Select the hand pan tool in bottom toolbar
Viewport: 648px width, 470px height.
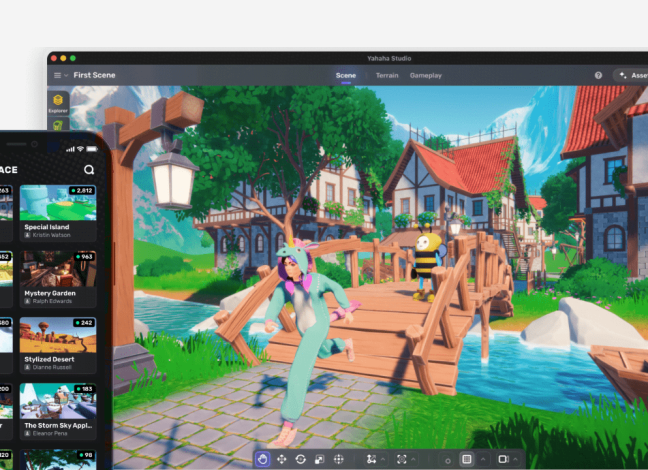tap(263, 459)
